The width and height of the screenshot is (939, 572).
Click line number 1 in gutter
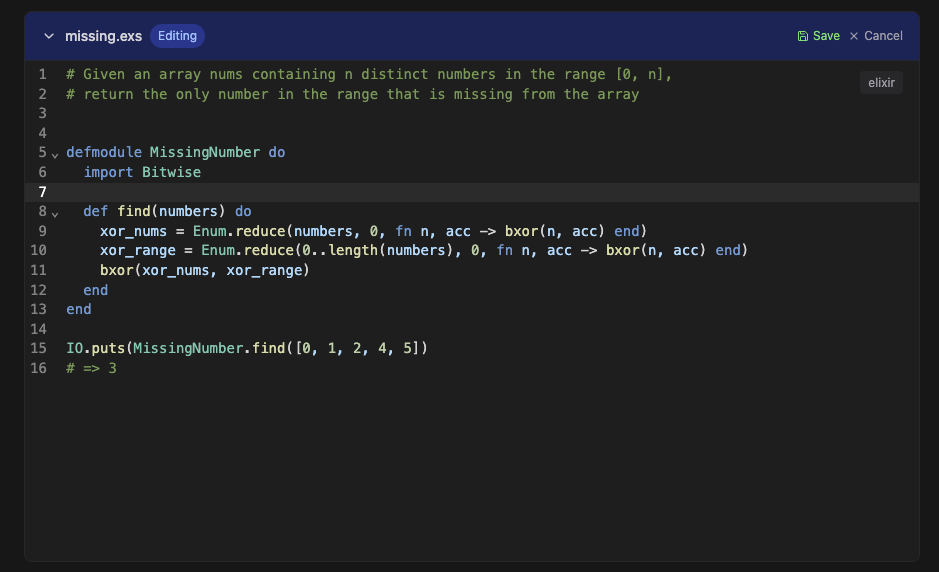pos(43,74)
